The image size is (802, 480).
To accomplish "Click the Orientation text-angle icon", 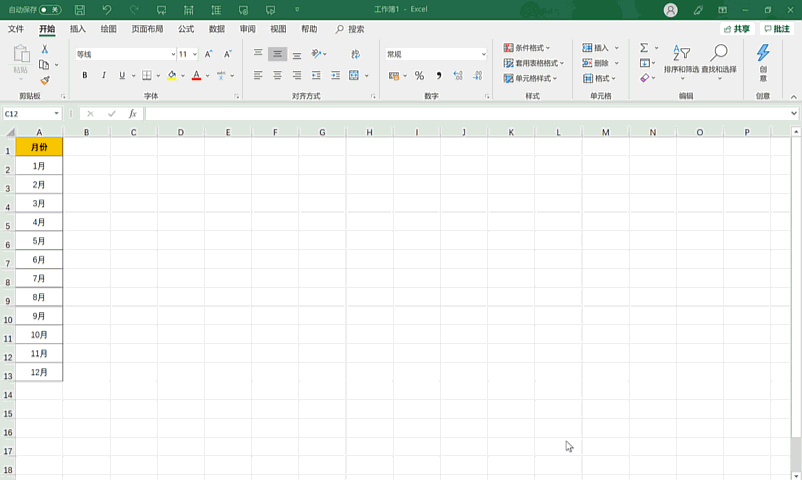I will 316,54.
